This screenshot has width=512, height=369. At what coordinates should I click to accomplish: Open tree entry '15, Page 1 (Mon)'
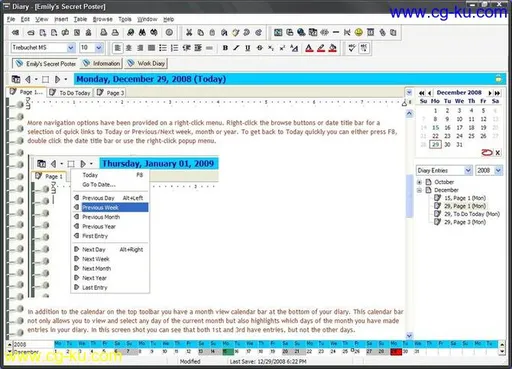[x=464, y=198]
